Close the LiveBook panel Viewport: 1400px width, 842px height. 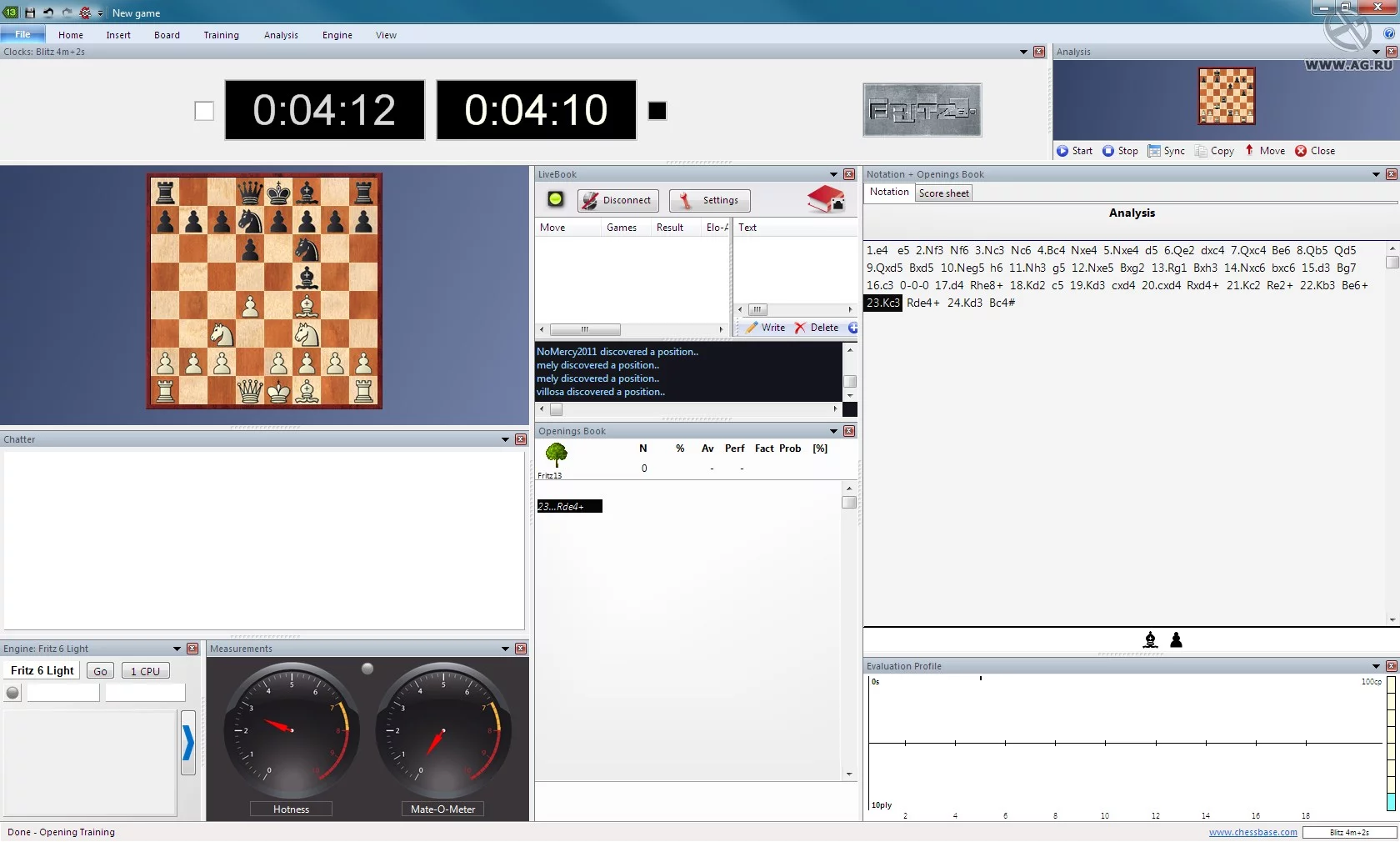click(x=849, y=174)
